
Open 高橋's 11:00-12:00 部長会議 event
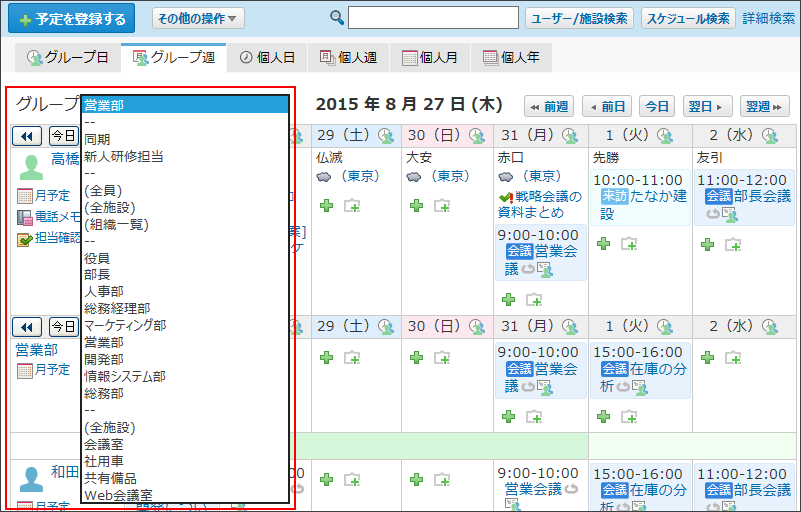(x=744, y=198)
